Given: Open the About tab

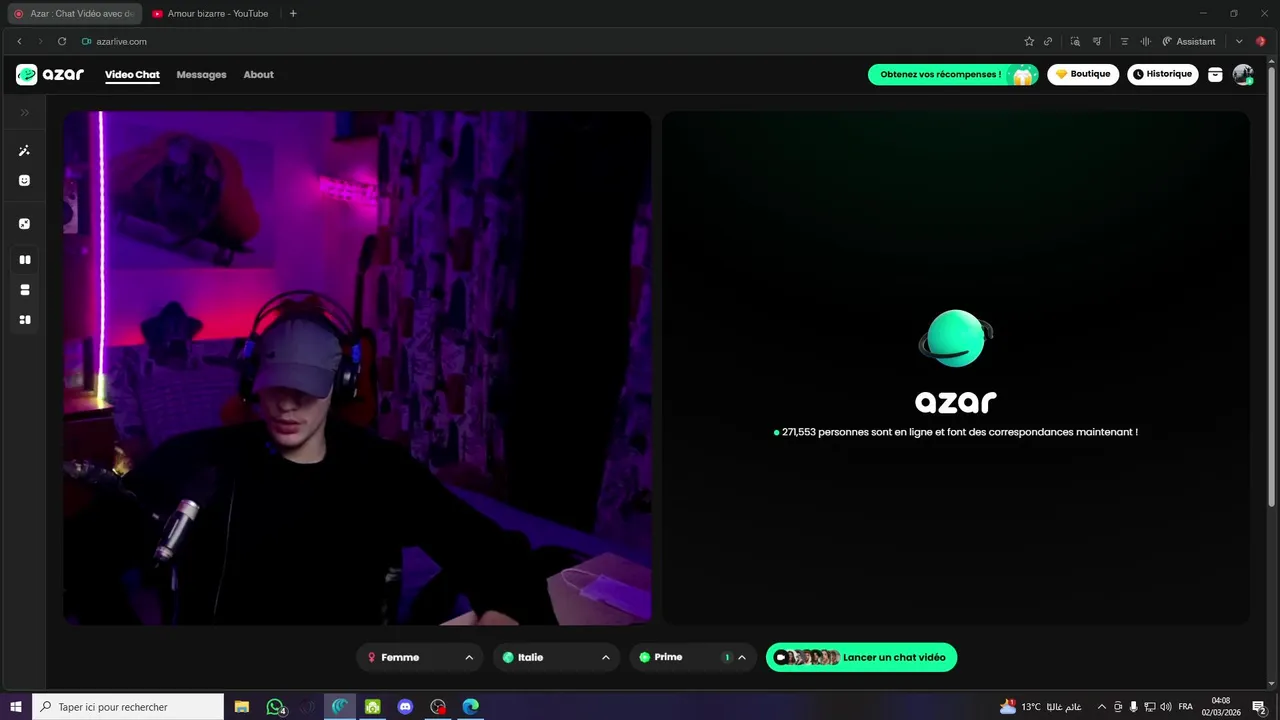Looking at the screenshot, I should pyautogui.click(x=258, y=74).
